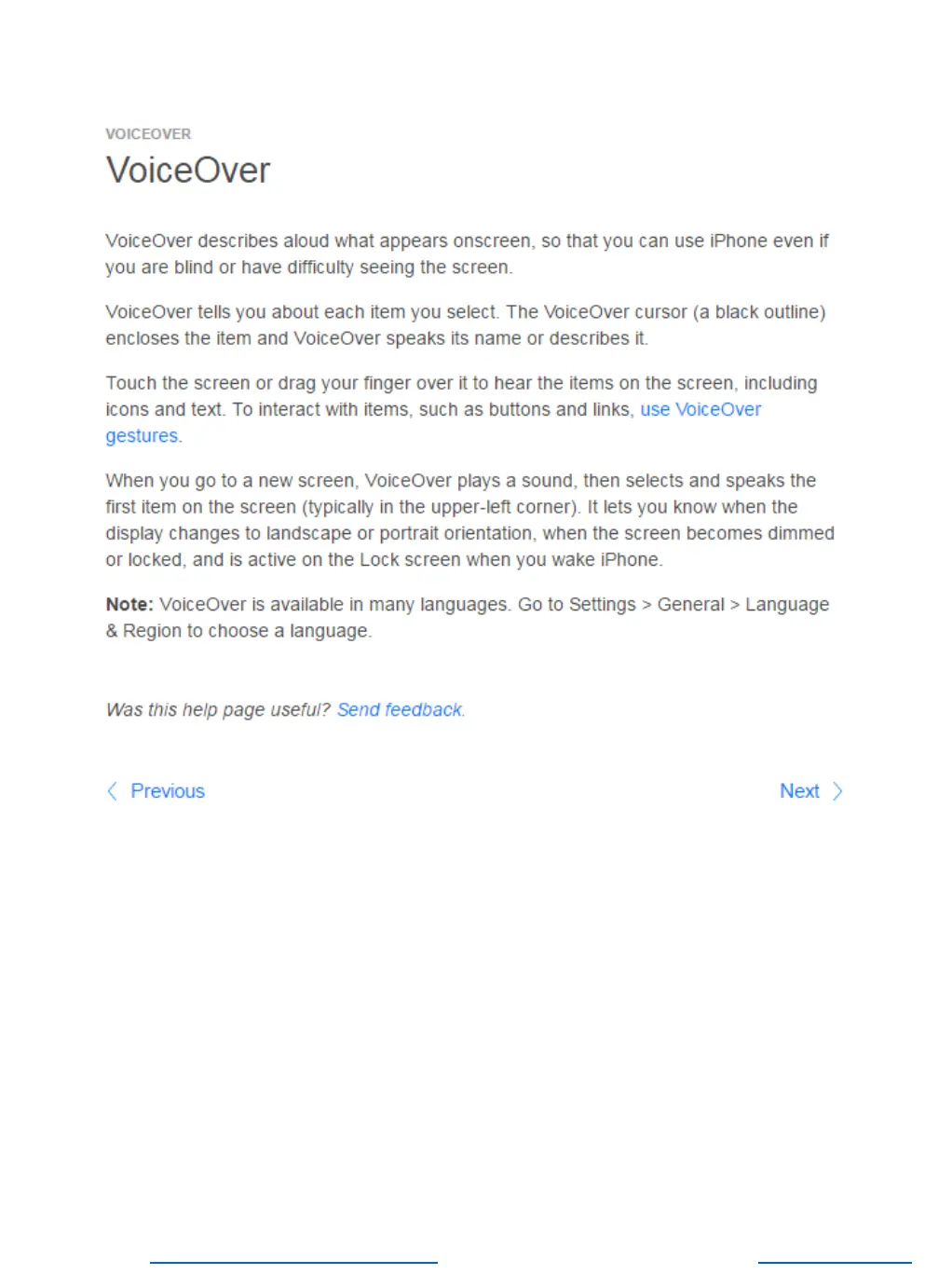Image resolution: width=952 pixels, height=1288 pixels.
Task: Open the "use VoiceOver" link text
Action: [x=700, y=410]
